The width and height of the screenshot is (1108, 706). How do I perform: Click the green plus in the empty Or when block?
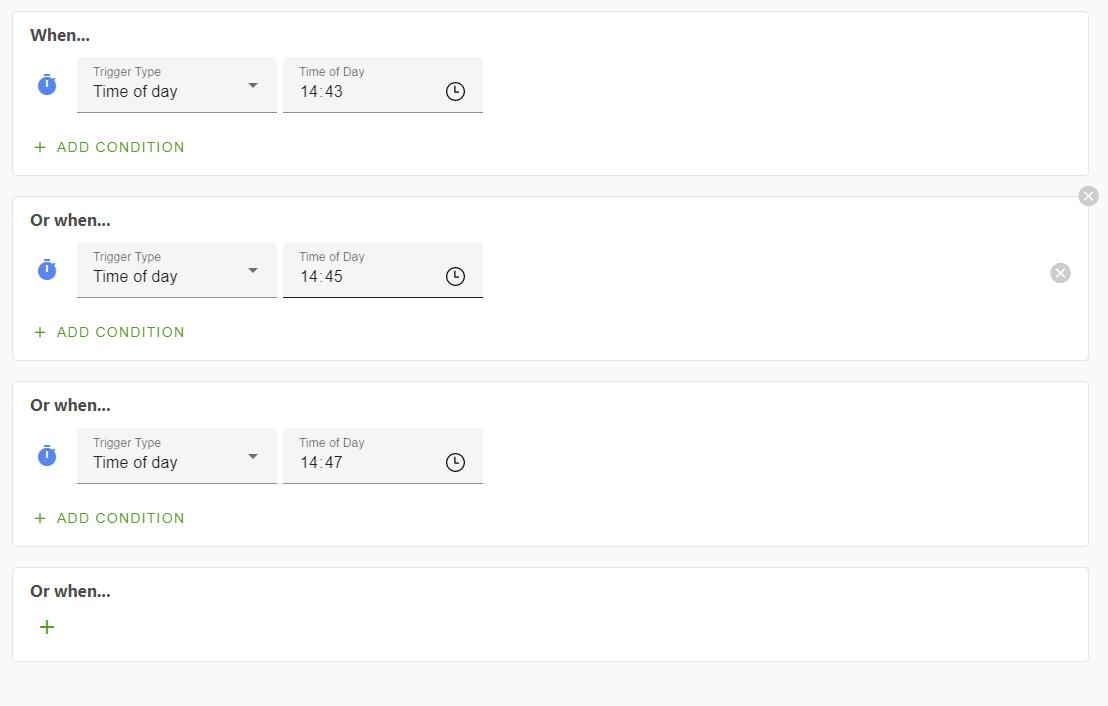(46, 627)
